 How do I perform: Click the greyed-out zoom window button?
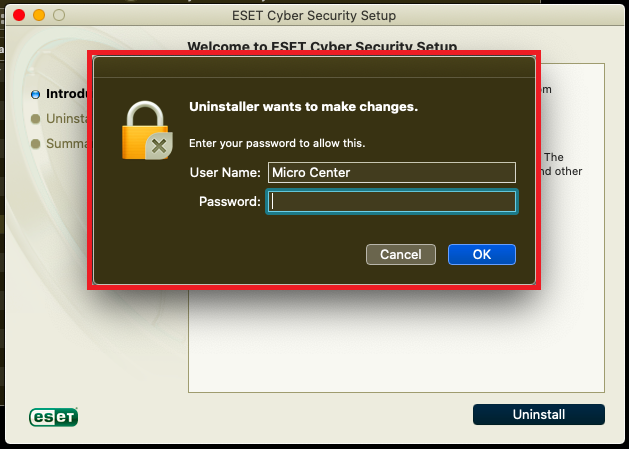59,15
